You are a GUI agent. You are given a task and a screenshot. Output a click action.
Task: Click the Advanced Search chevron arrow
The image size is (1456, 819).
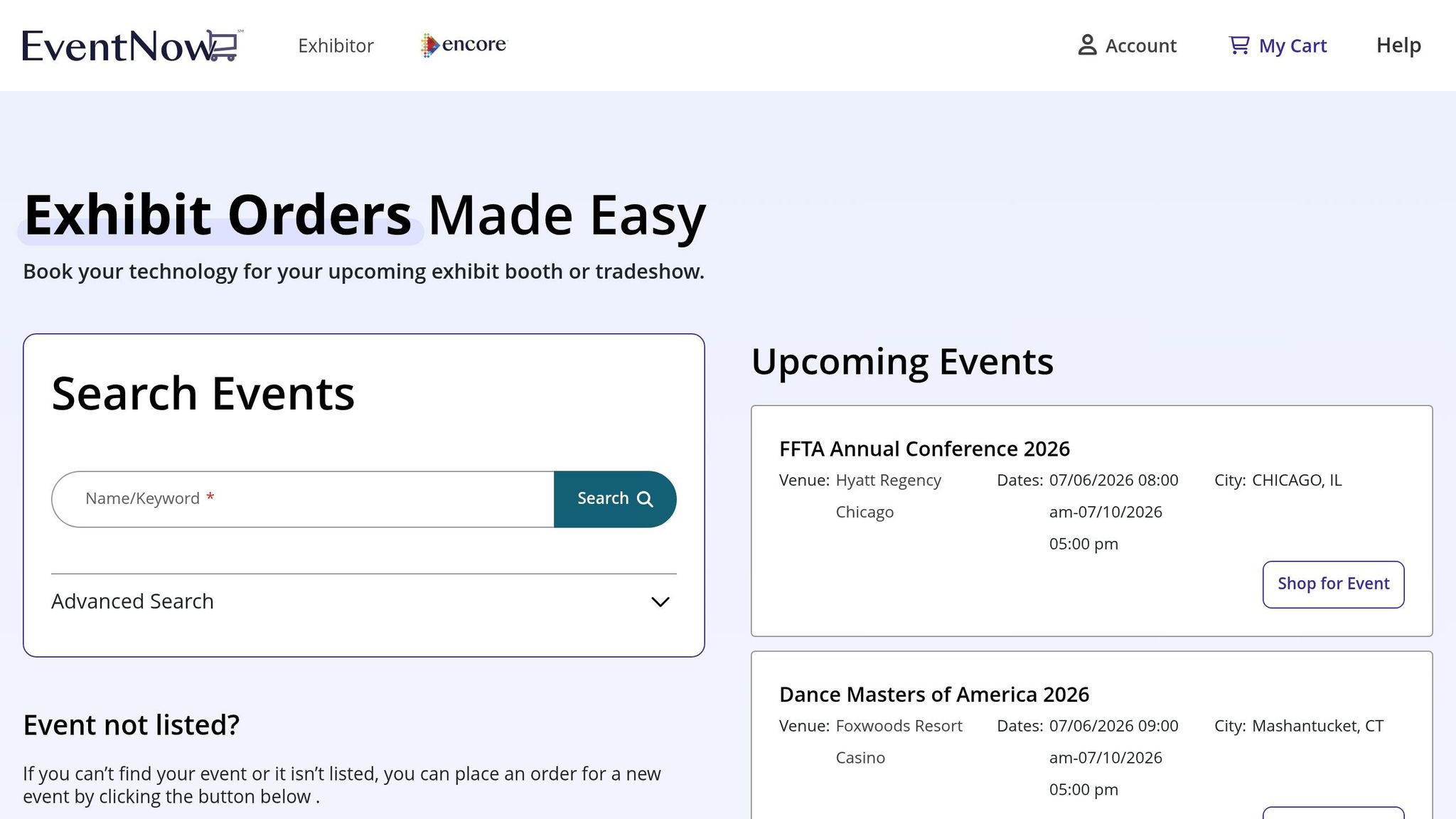coord(660,602)
